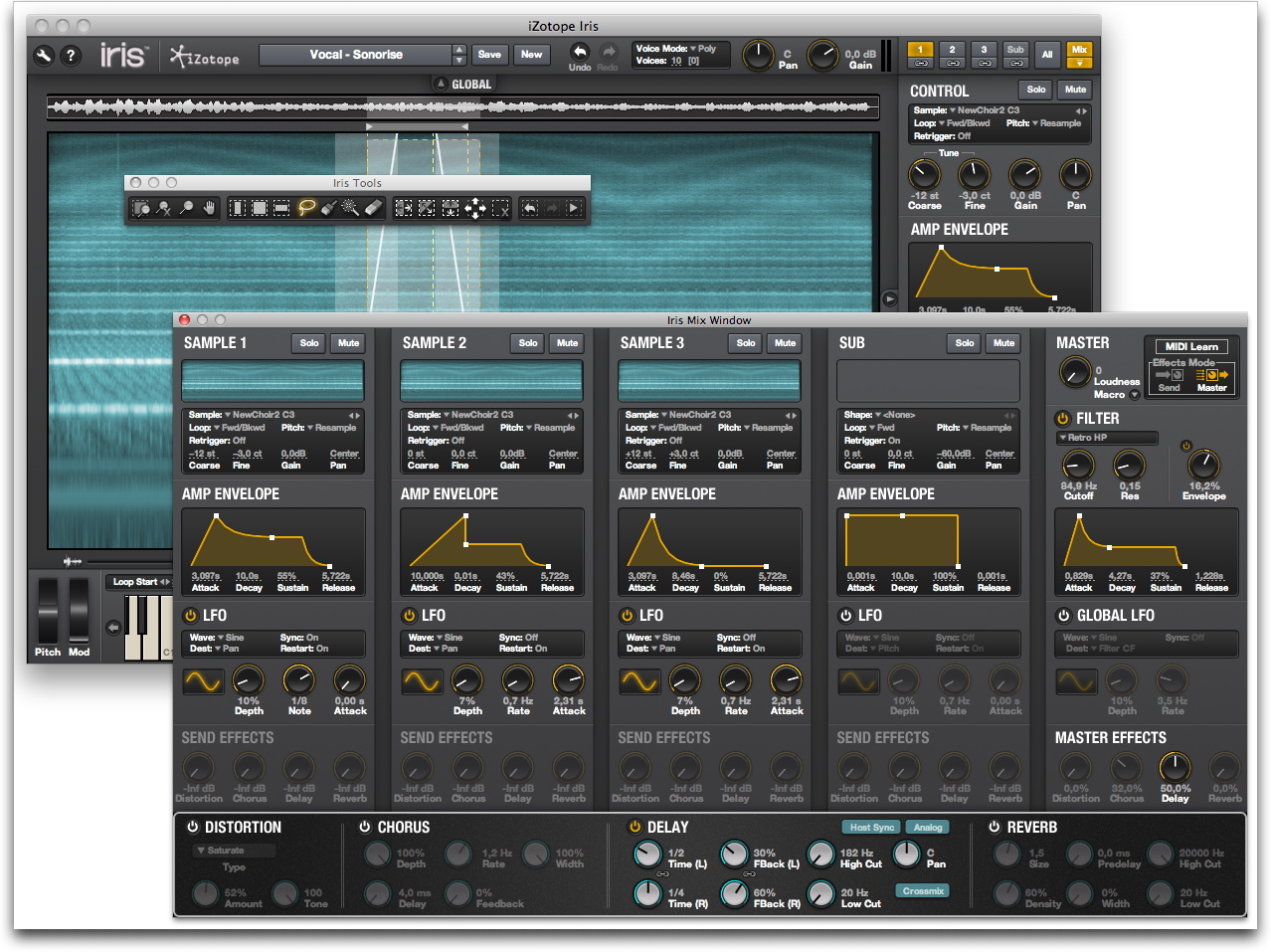Click the link icon under layer 1 button
The image size is (1271, 952).
tap(920, 64)
